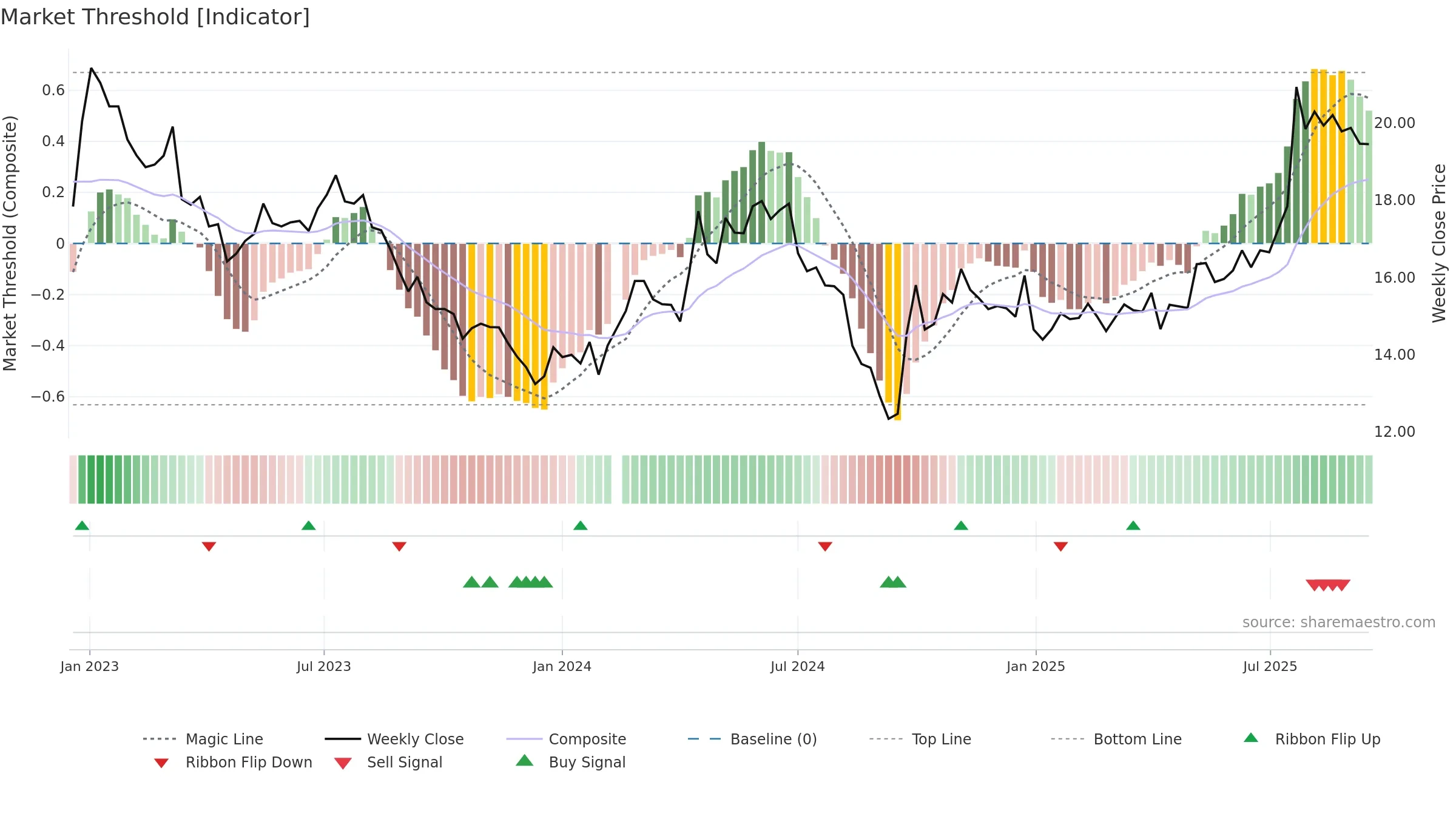The height and width of the screenshot is (819, 1456).
Task: Toggle the Composite legend entry
Action: point(566,739)
